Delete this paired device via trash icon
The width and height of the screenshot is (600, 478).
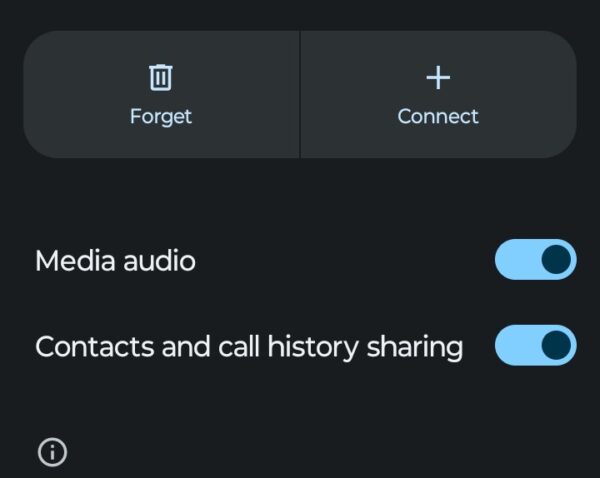161,77
